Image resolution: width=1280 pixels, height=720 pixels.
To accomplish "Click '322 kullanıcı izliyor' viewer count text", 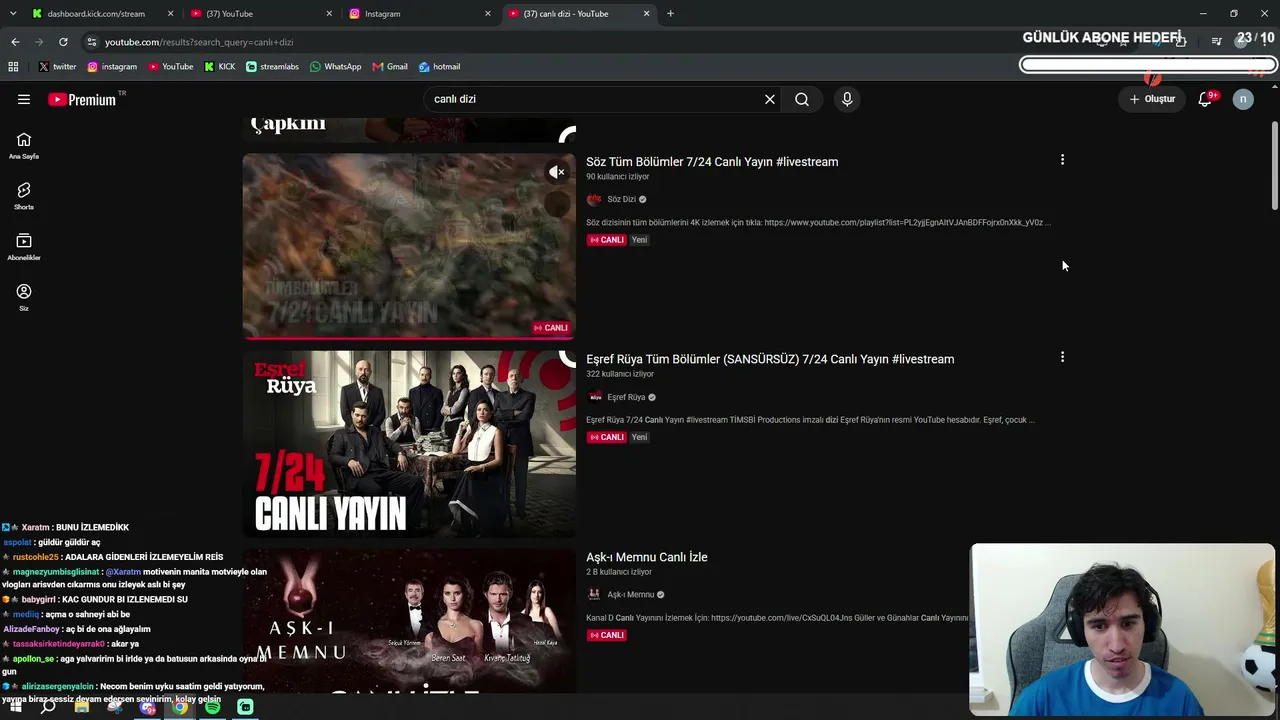I will click(620, 374).
